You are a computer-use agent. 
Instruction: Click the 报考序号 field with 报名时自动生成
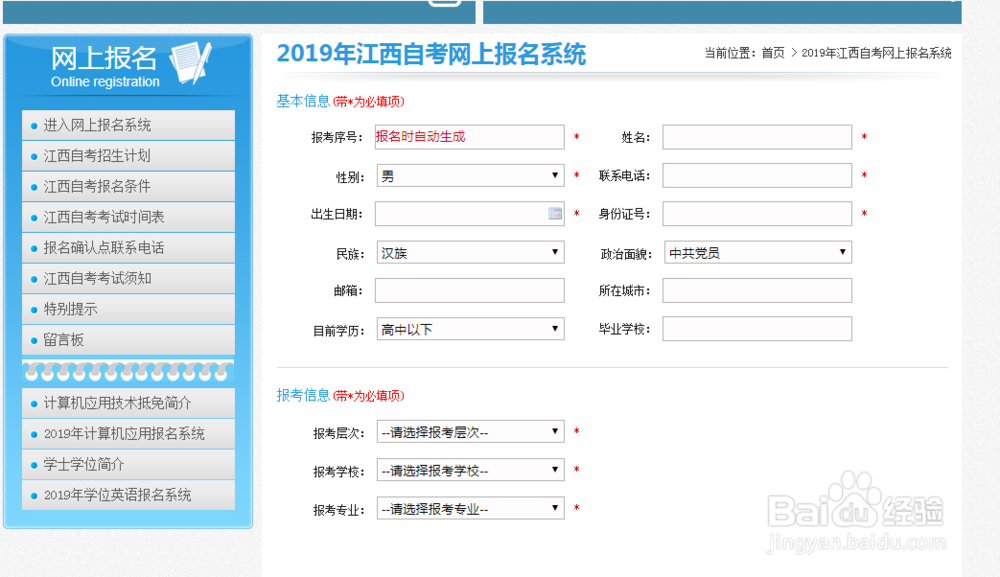[470, 137]
